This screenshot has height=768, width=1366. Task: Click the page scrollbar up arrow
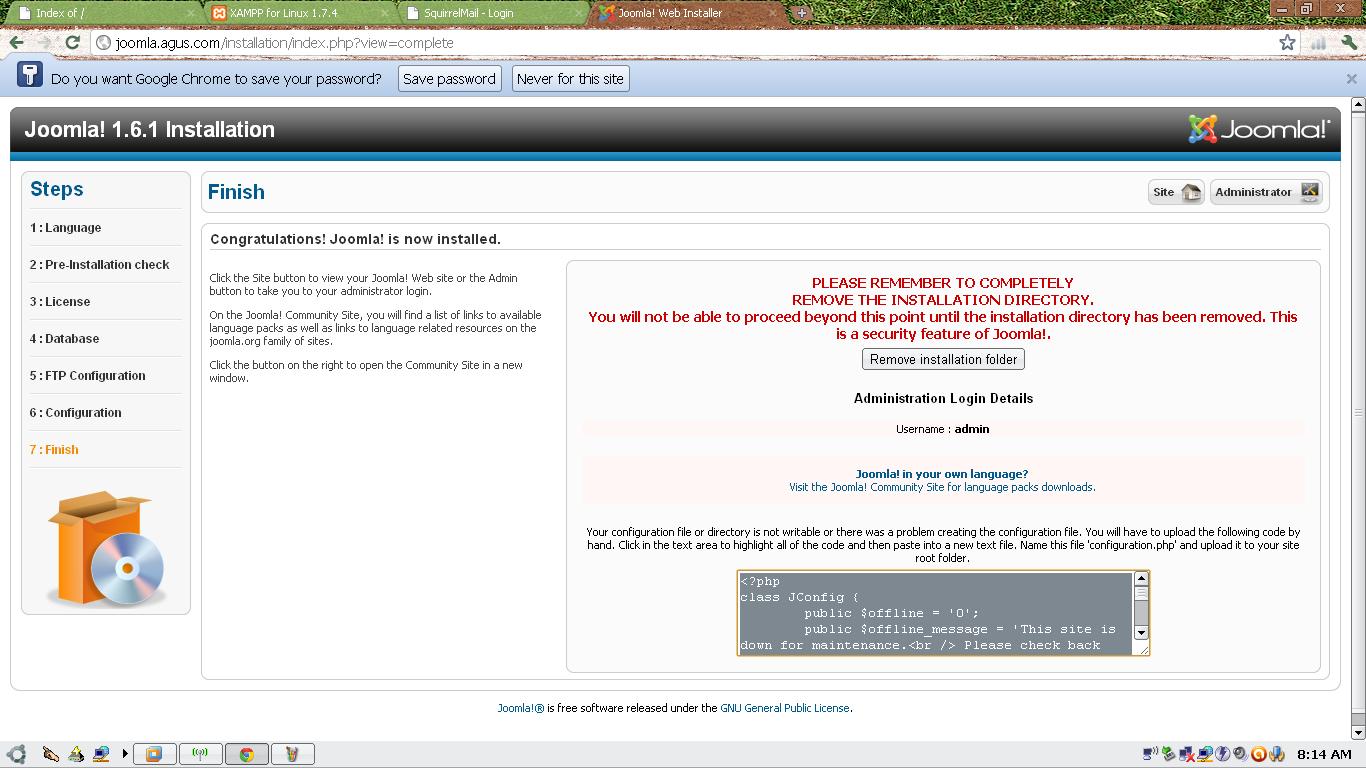pyautogui.click(x=1358, y=104)
